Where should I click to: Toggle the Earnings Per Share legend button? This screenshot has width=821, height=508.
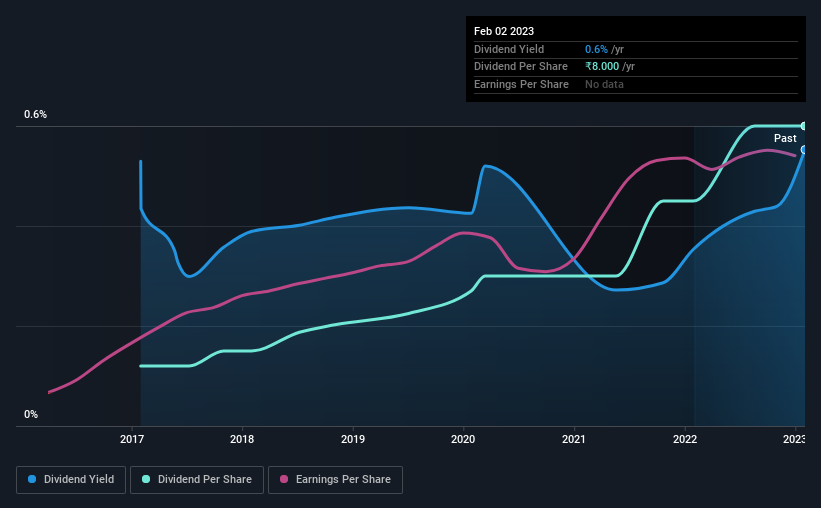335,479
